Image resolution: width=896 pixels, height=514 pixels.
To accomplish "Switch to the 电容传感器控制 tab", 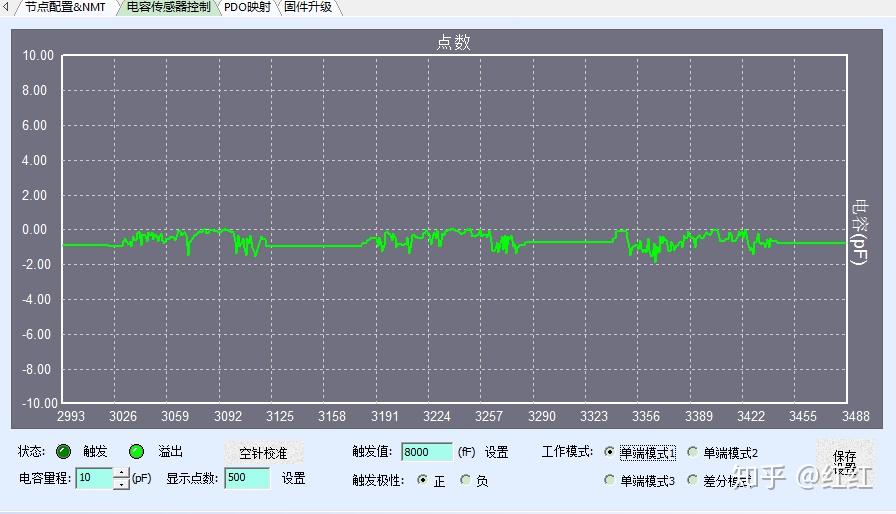I will 168,7.
